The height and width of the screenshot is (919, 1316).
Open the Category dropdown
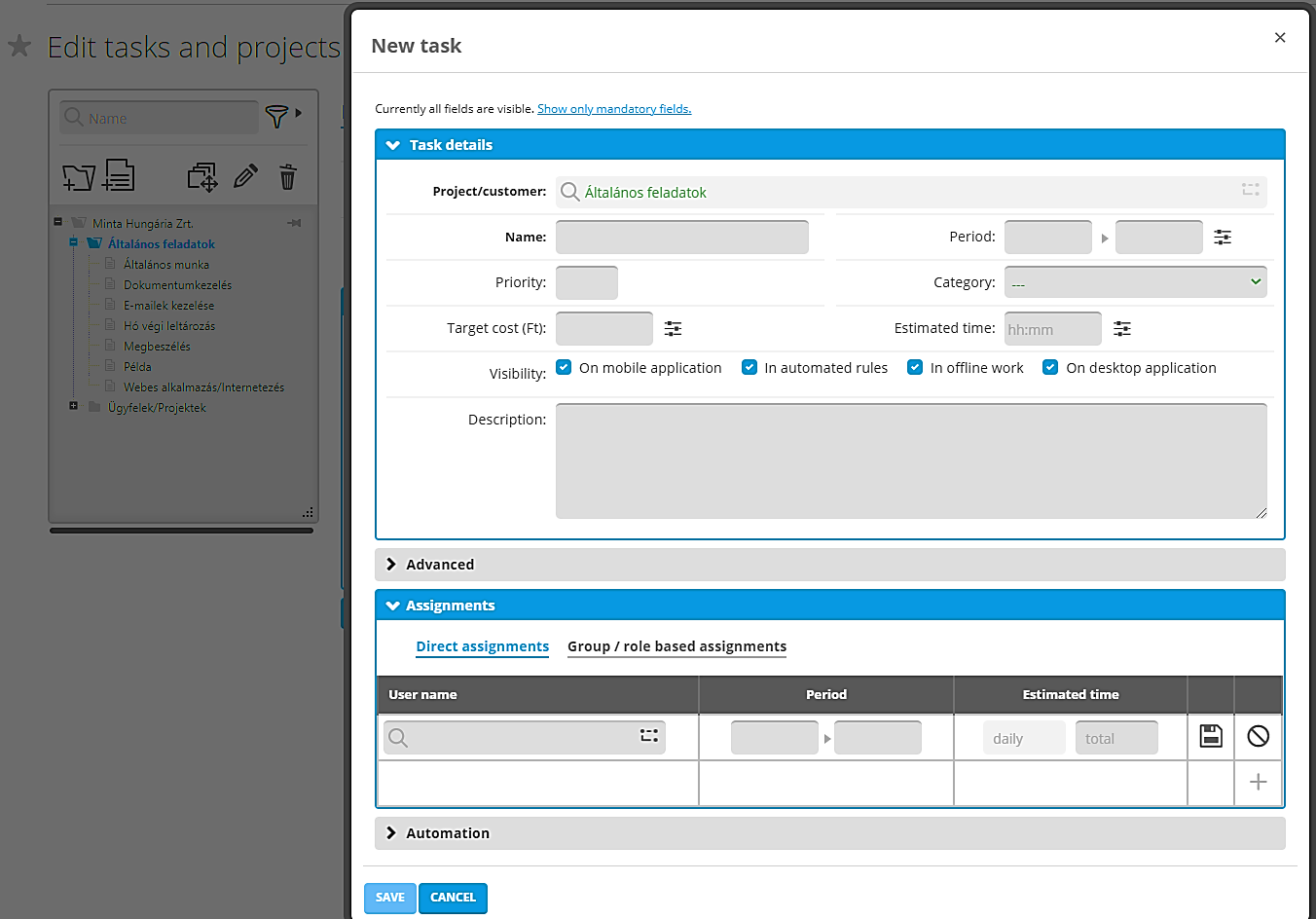1135,282
